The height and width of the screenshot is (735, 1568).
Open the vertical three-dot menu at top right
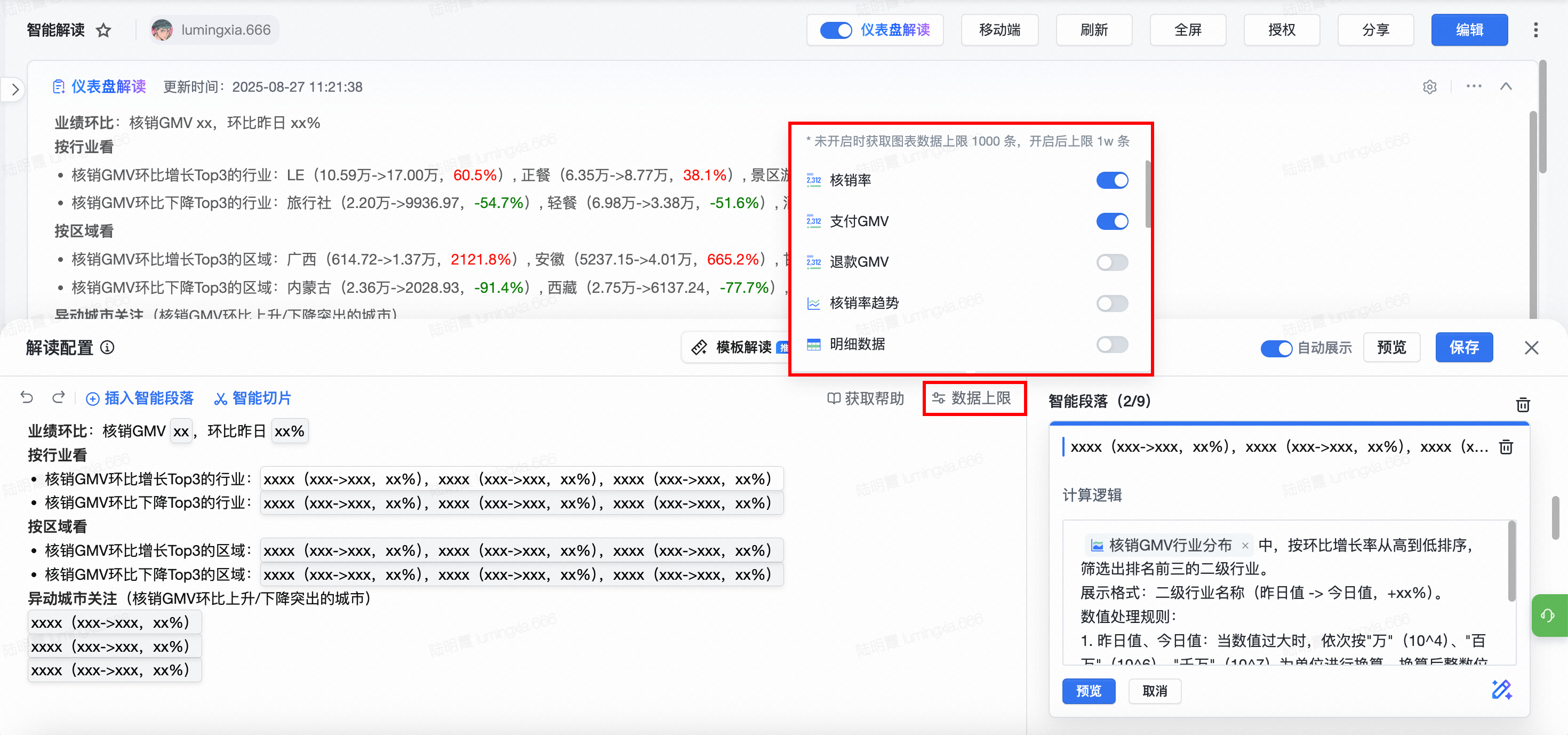pos(1535,30)
